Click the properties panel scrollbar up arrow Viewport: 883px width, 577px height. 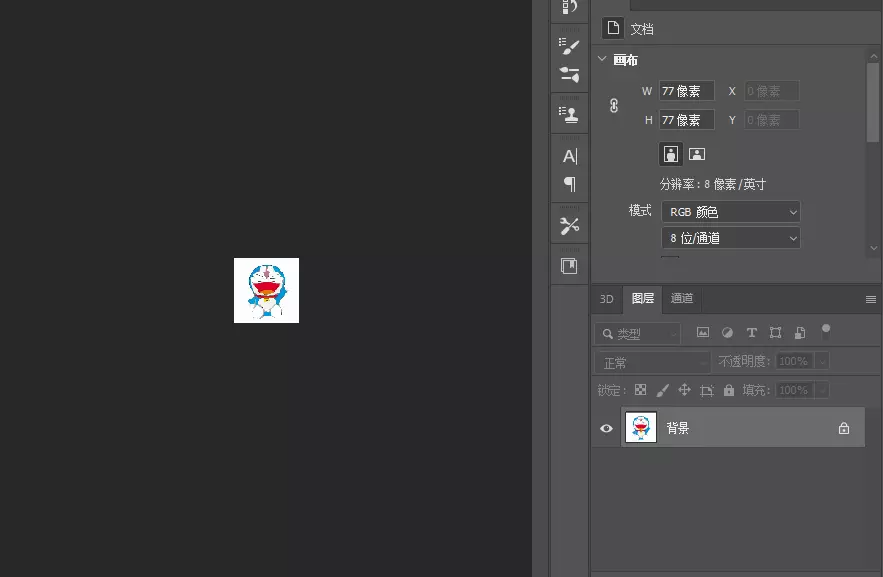(873, 56)
